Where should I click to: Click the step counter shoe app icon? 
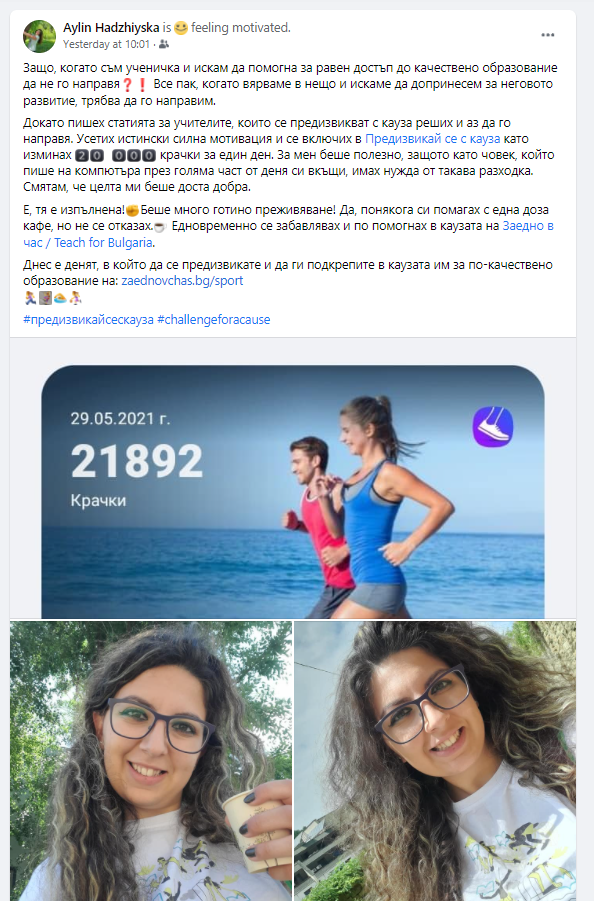pyautogui.click(x=493, y=426)
